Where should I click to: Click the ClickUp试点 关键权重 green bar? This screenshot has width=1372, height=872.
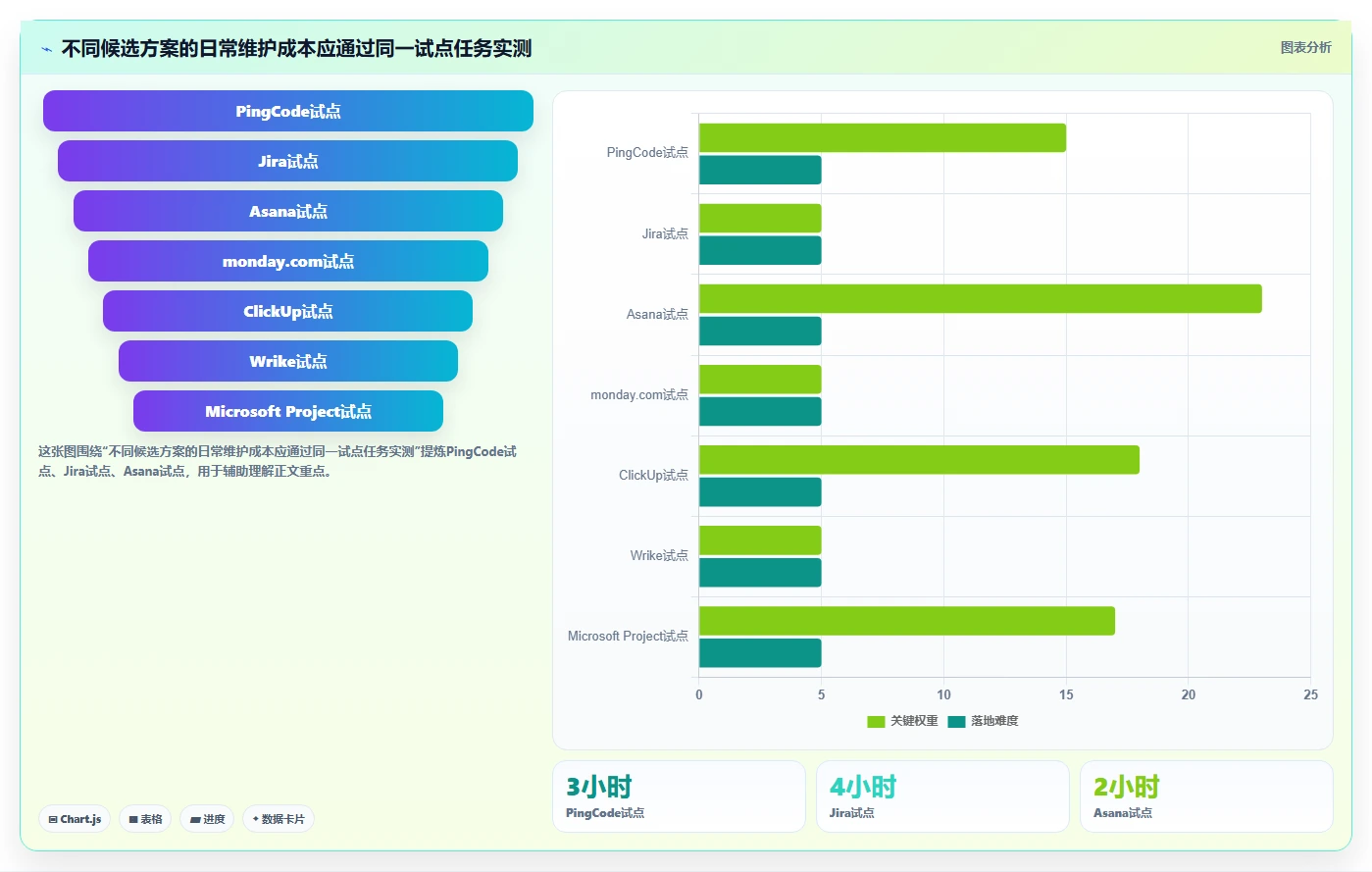click(919, 460)
